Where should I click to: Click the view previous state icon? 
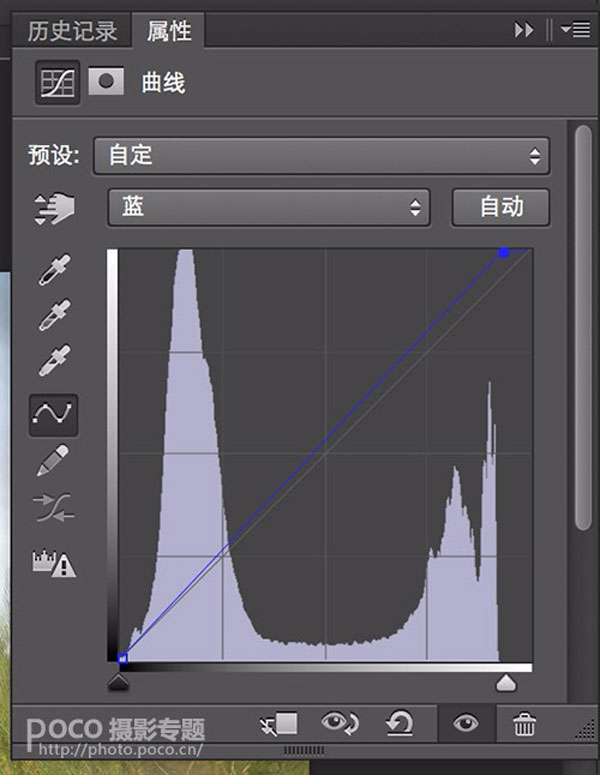(x=340, y=723)
